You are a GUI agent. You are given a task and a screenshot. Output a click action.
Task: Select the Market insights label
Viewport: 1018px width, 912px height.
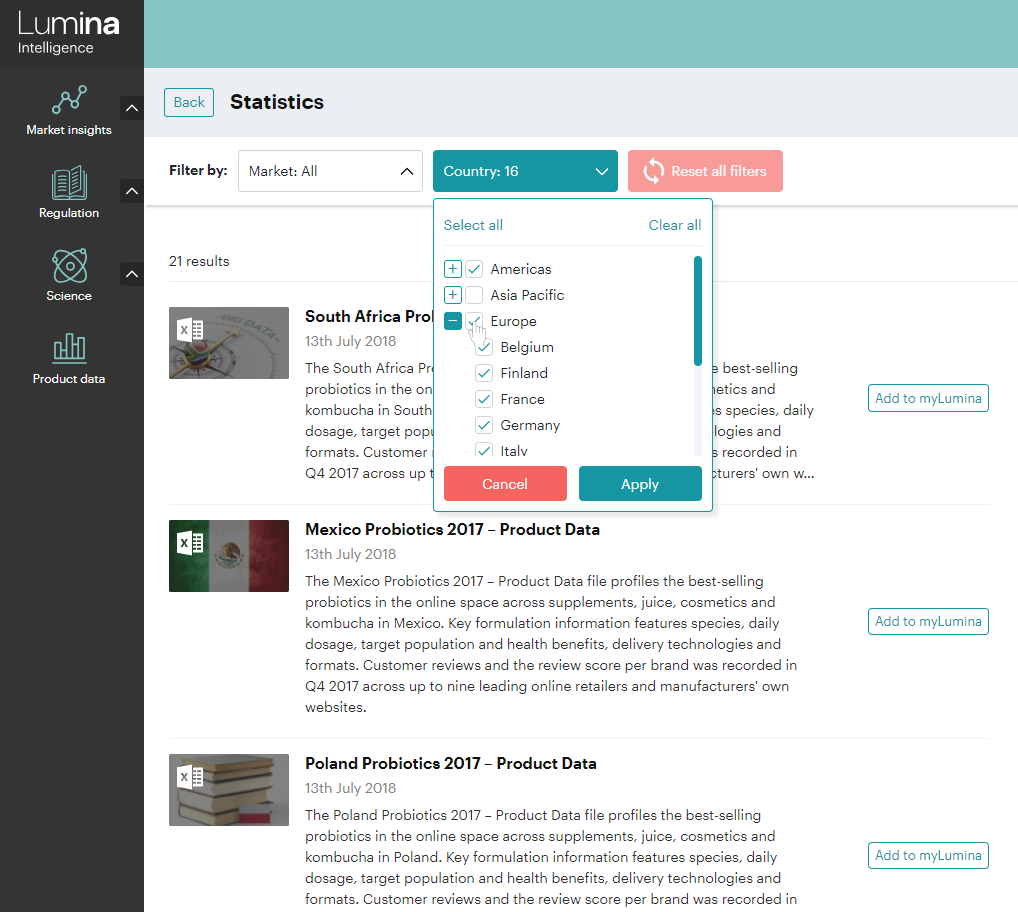tap(69, 130)
